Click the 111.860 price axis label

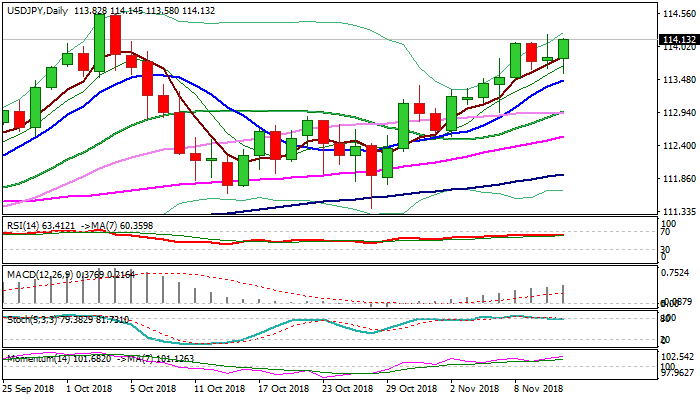[679, 179]
